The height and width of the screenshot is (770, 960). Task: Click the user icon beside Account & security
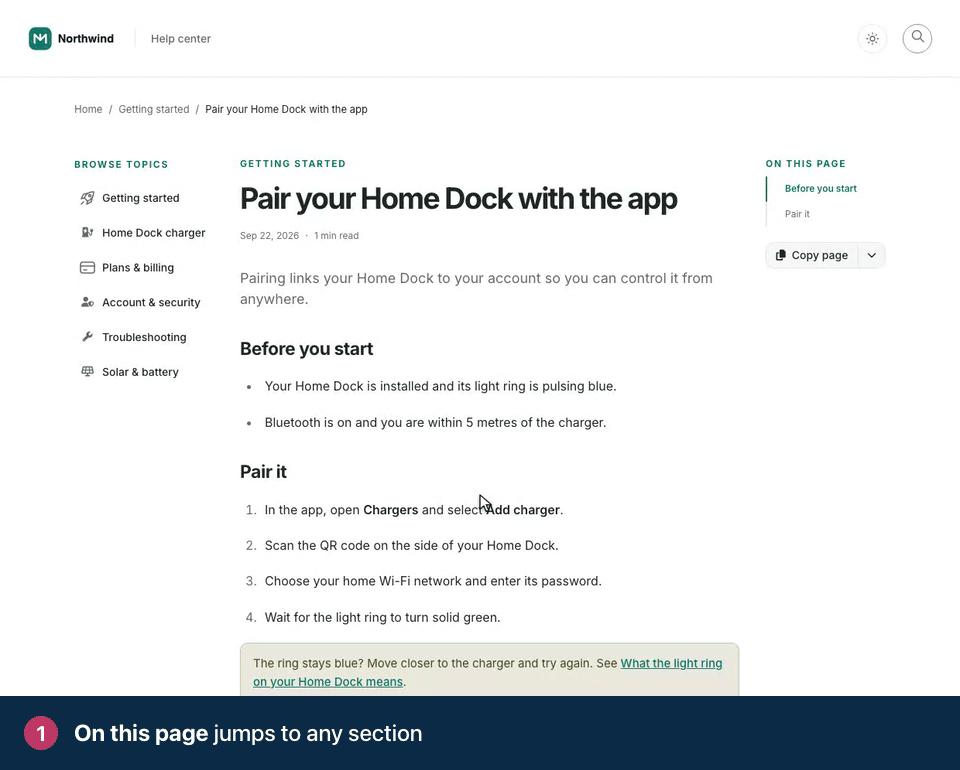click(x=88, y=302)
